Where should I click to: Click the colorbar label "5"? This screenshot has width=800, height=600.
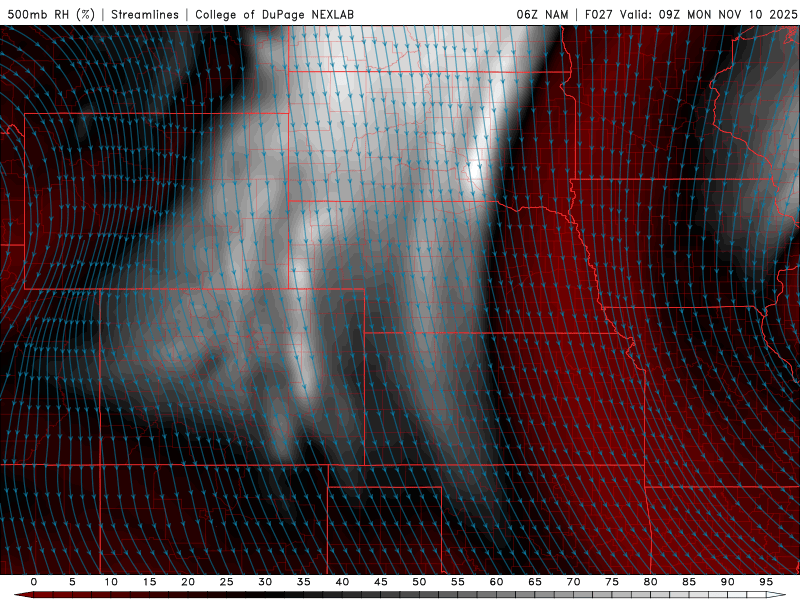pos(72,582)
